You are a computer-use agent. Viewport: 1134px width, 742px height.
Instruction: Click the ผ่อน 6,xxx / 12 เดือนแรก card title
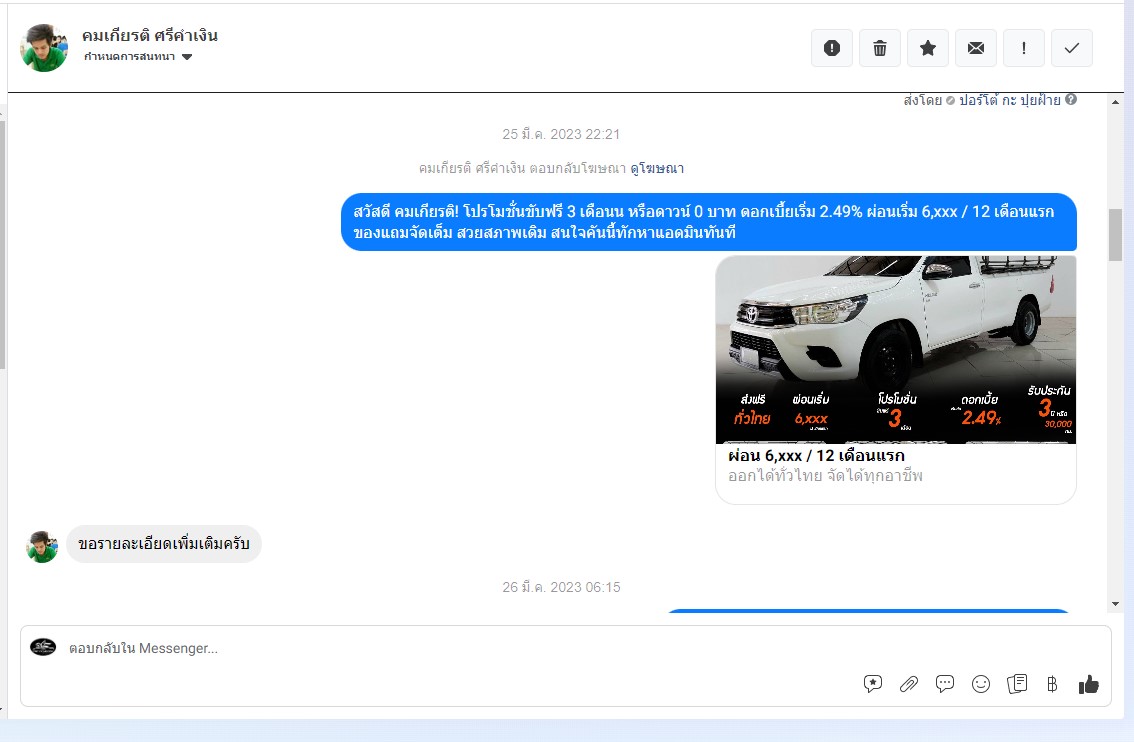coord(816,456)
